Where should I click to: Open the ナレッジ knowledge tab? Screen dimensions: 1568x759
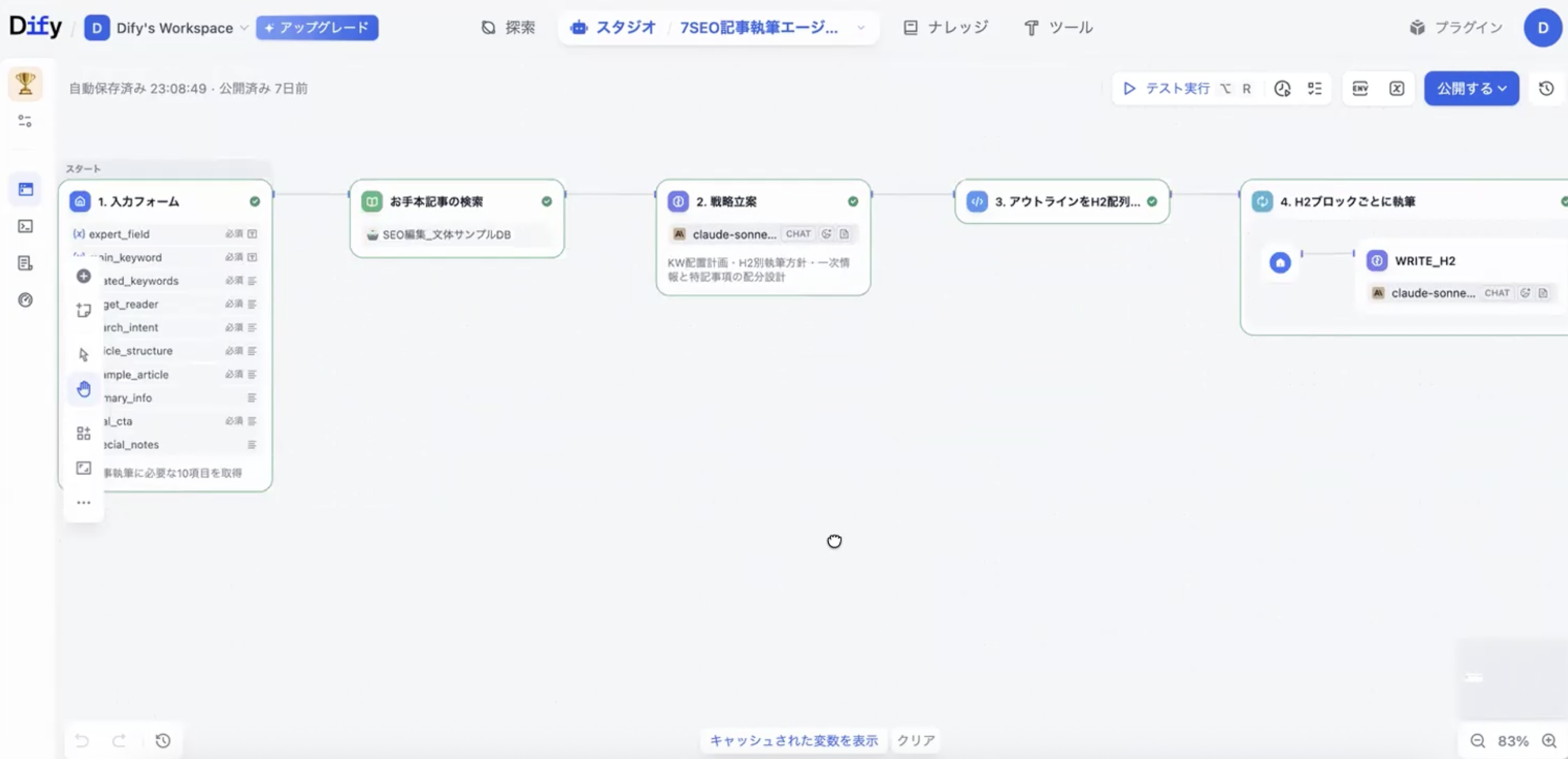coord(947,28)
